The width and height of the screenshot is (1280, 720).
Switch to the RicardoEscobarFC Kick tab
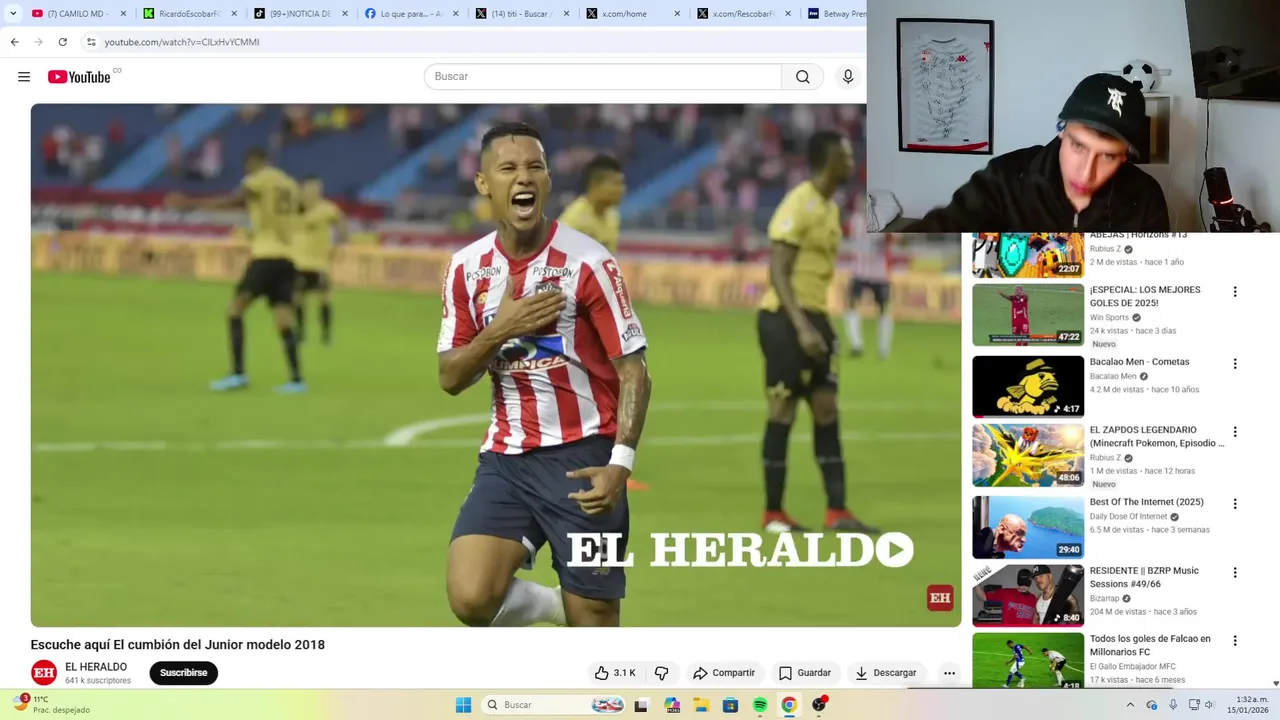click(188, 14)
